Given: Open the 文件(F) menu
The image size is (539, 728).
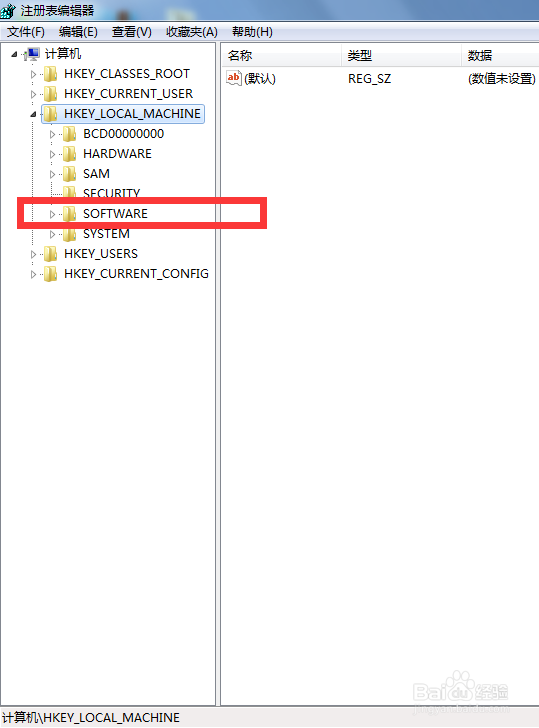Looking at the screenshot, I should (26, 32).
